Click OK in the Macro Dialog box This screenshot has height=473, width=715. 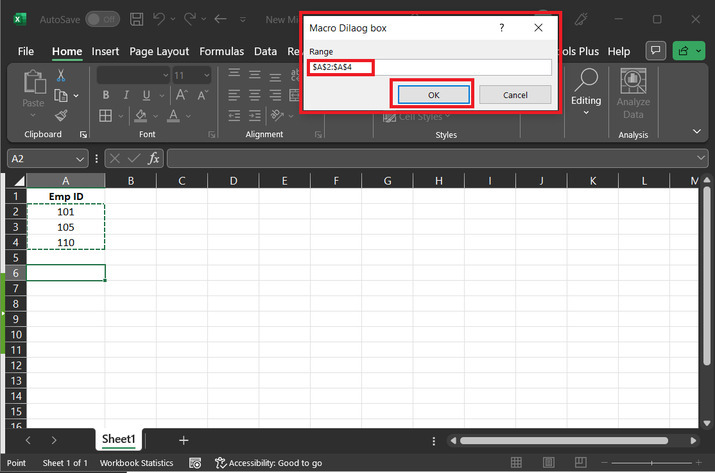(433, 95)
